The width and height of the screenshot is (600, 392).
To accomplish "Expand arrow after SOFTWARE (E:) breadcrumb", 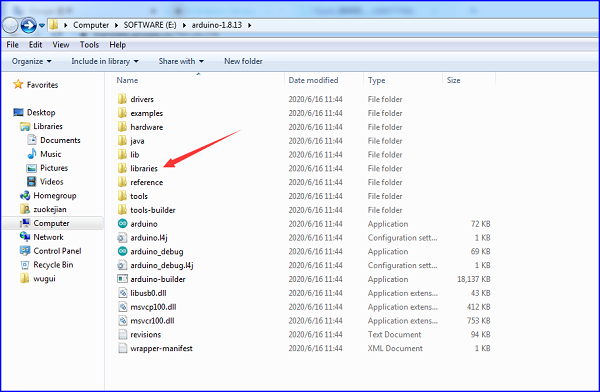I will [x=184, y=25].
